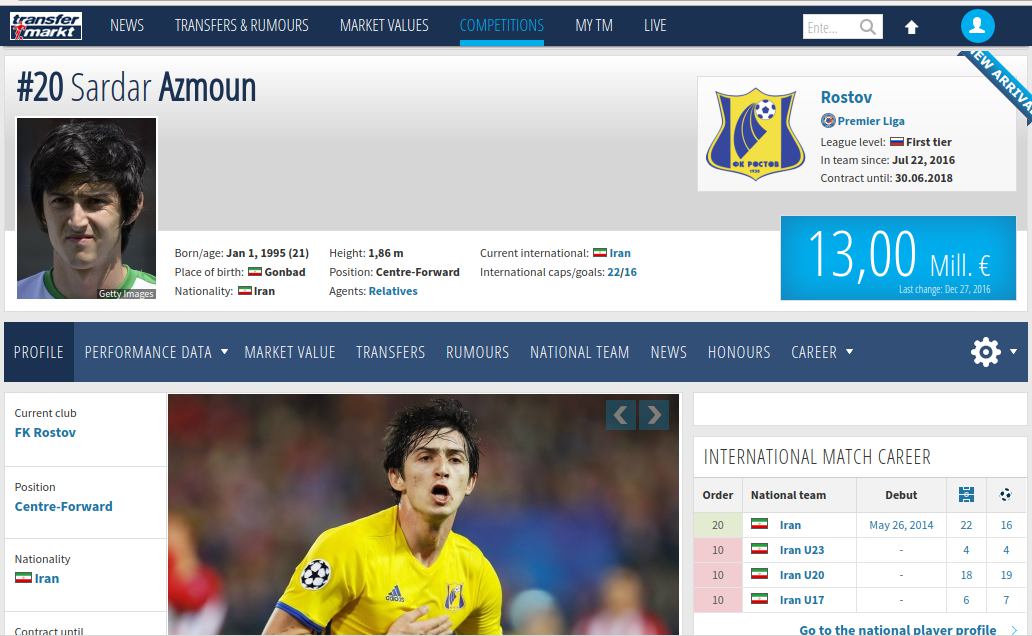
Task: Switch to the player News tab
Action: 669,352
